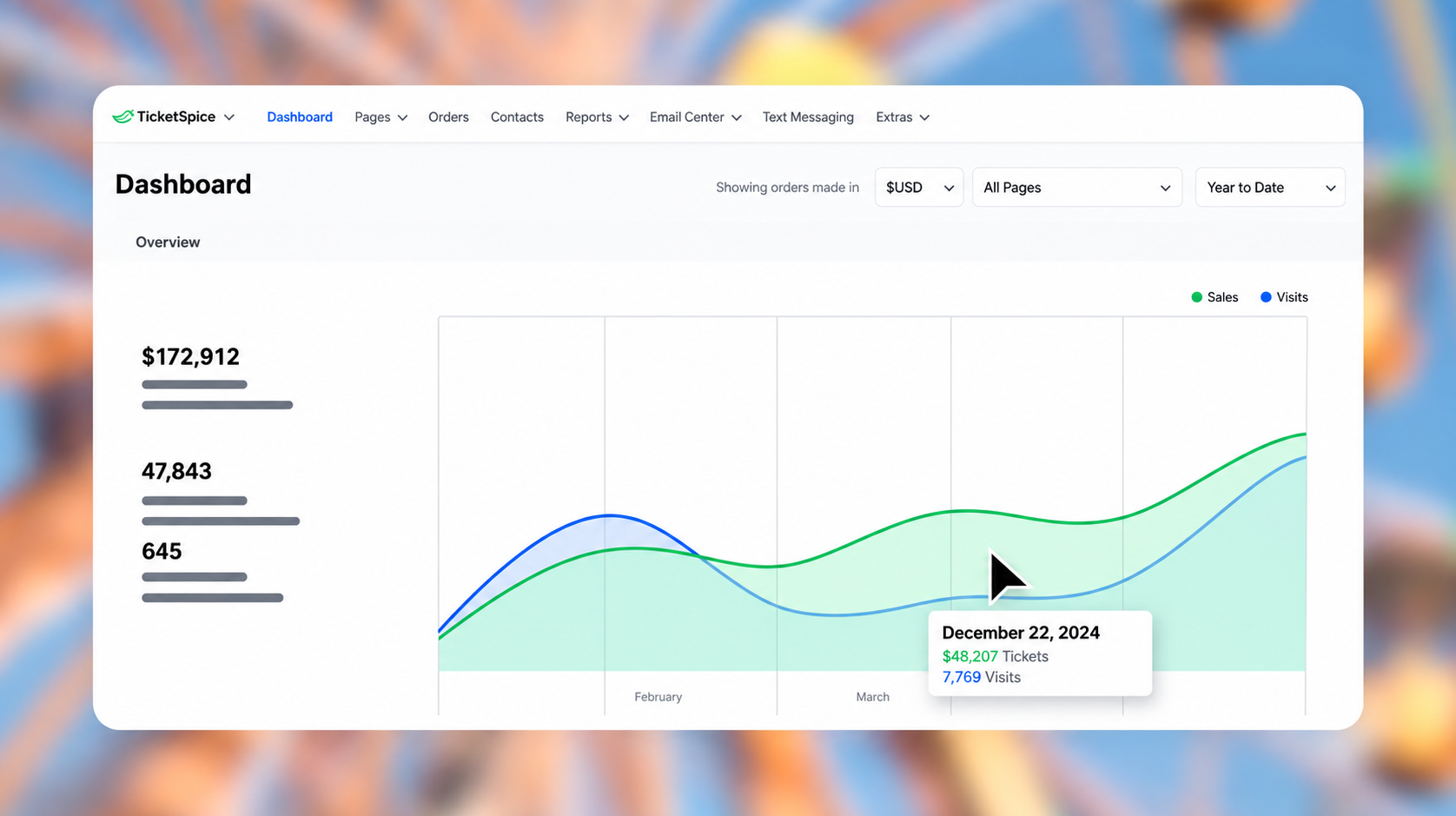Click December 22, 2024 tooltip date
This screenshot has height=816, width=1456.
click(1021, 633)
